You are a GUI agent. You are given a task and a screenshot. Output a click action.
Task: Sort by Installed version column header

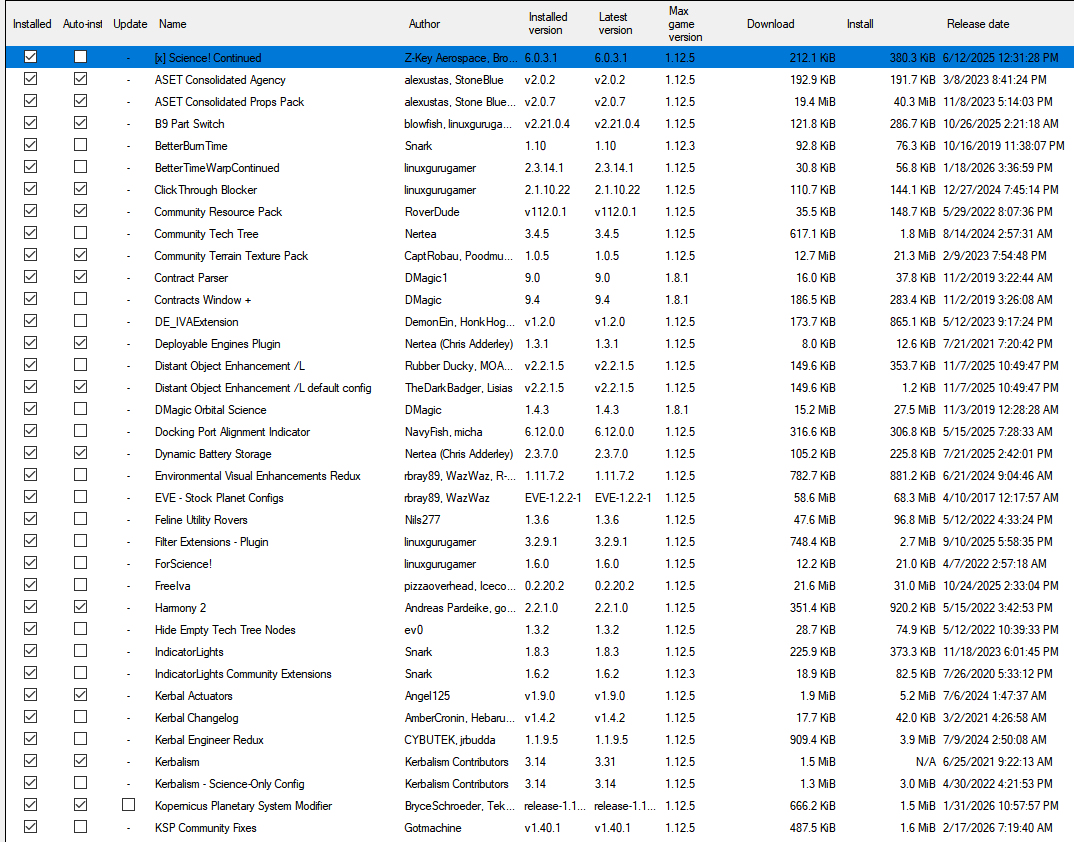point(548,24)
